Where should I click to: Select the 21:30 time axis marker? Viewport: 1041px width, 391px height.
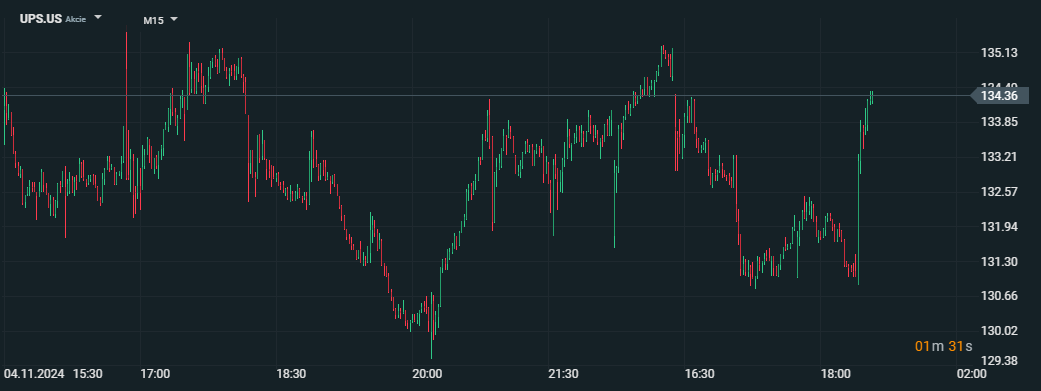click(563, 374)
